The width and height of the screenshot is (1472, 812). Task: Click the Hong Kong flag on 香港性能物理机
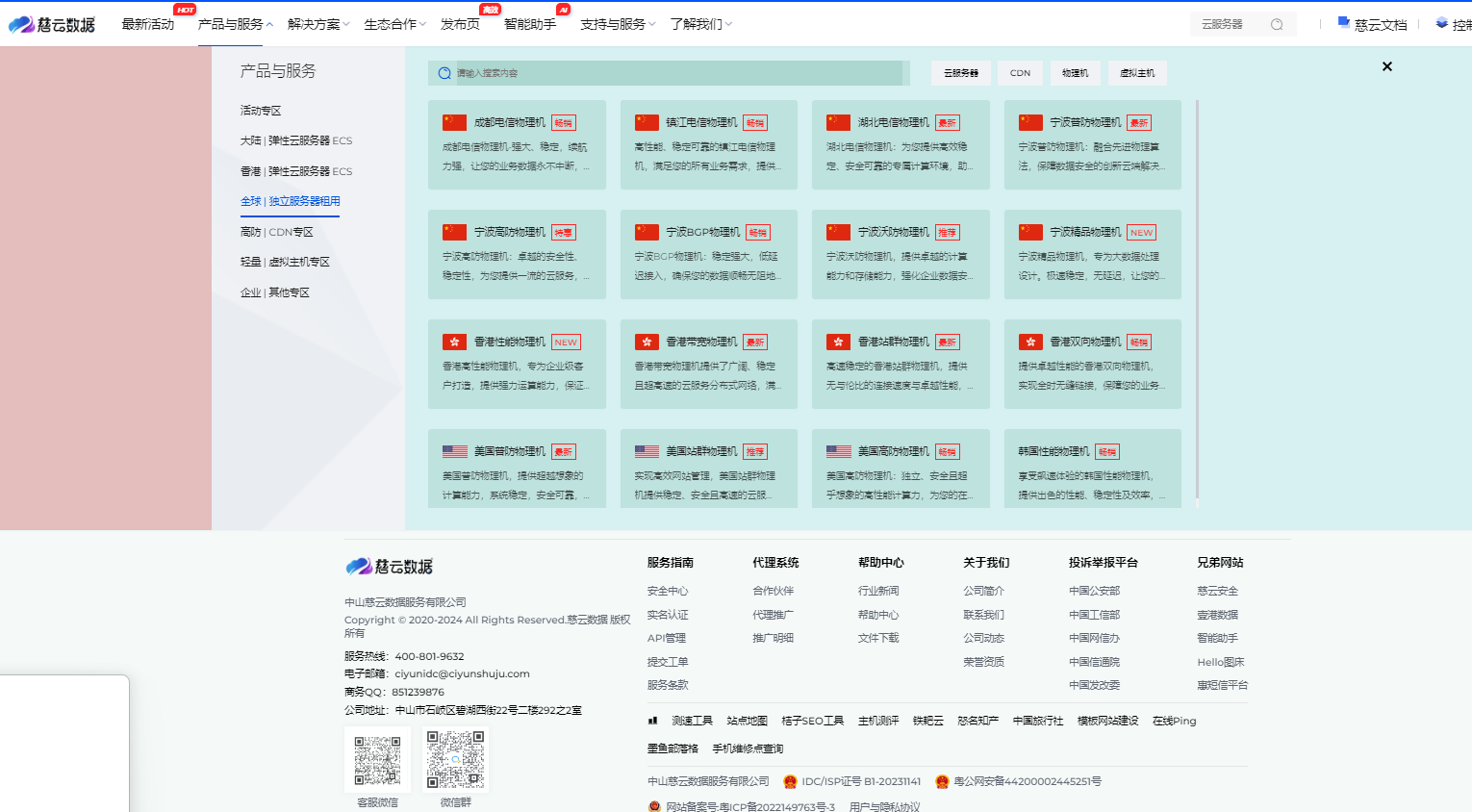pyautogui.click(x=454, y=342)
